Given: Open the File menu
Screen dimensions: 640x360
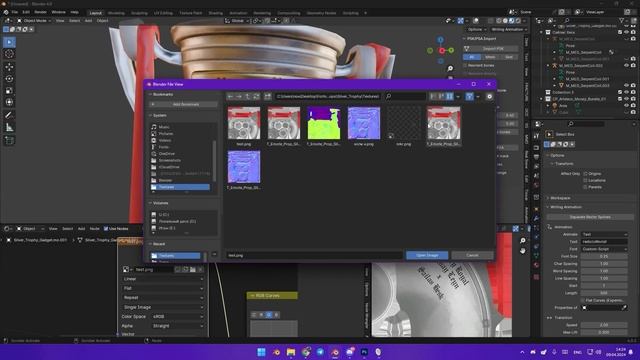Looking at the screenshot, I should click(15, 12).
